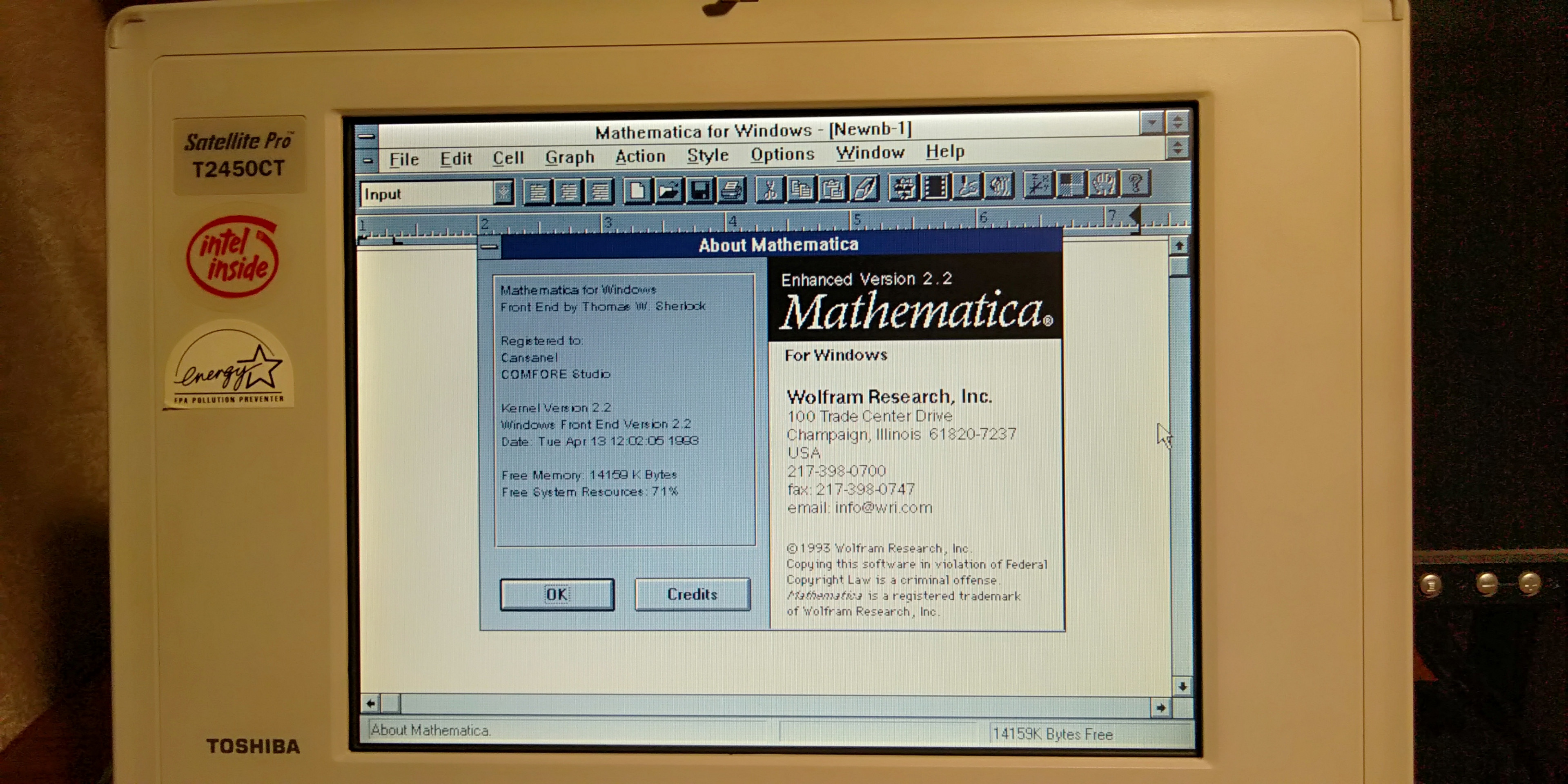1568x784 pixels.
Task: Open the Style menu
Action: (708, 155)
